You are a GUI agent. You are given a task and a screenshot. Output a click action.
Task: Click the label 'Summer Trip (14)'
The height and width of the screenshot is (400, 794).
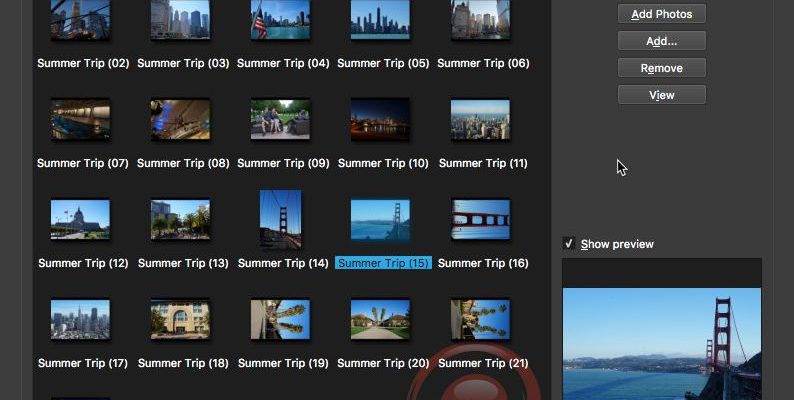point(283,263)
